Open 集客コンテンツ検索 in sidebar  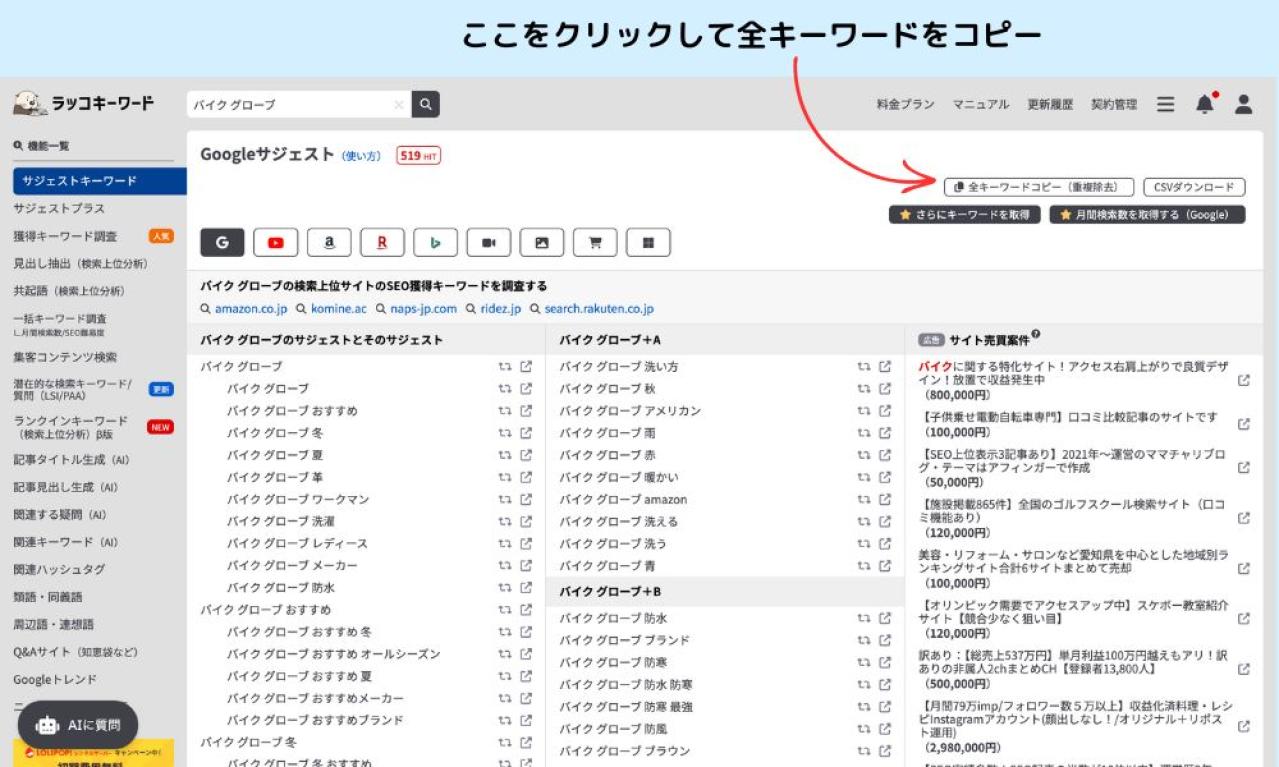[65, 357]
